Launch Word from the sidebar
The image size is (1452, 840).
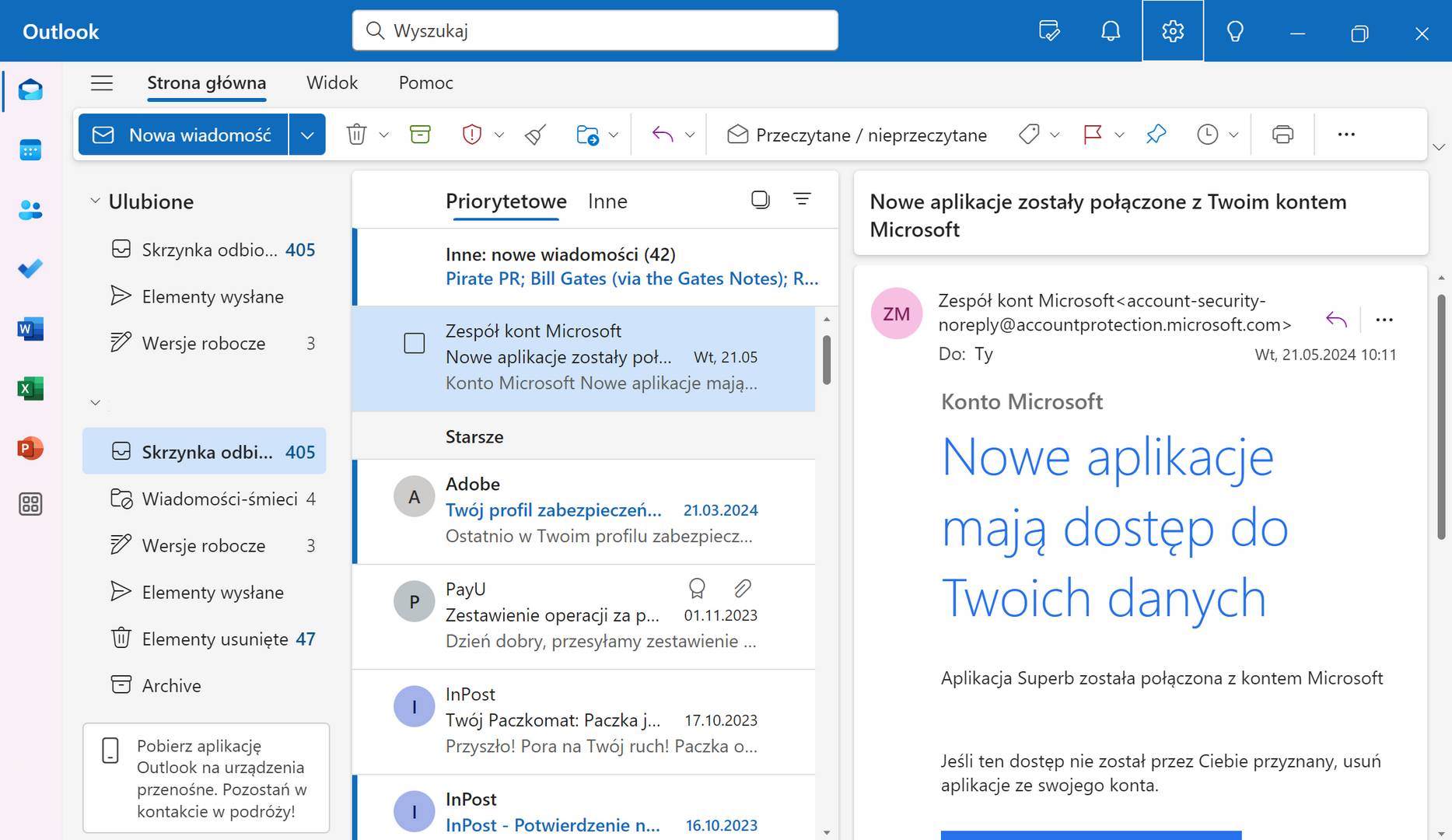click(30, 329)
